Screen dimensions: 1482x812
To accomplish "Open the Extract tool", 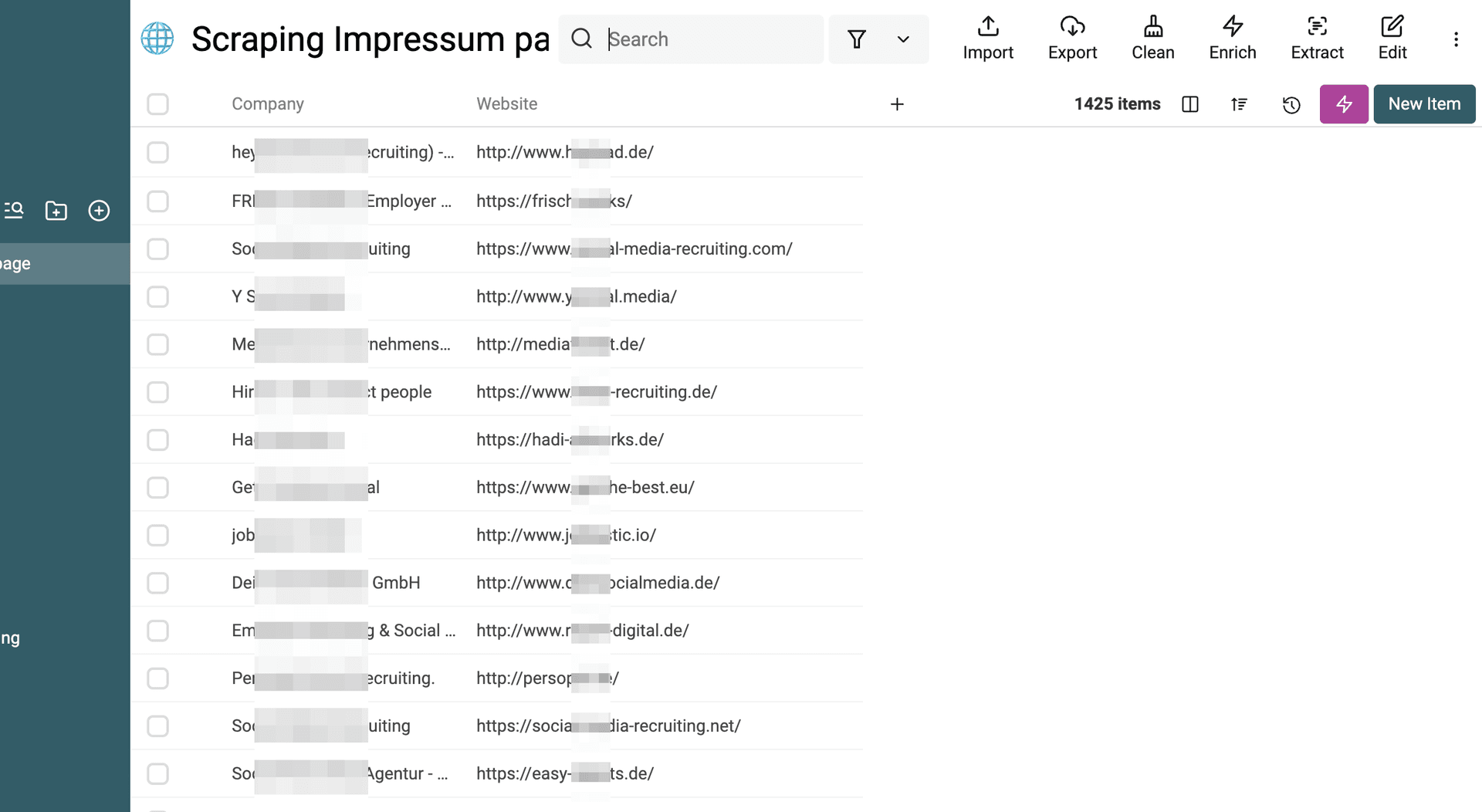I will click(1317, 37).
